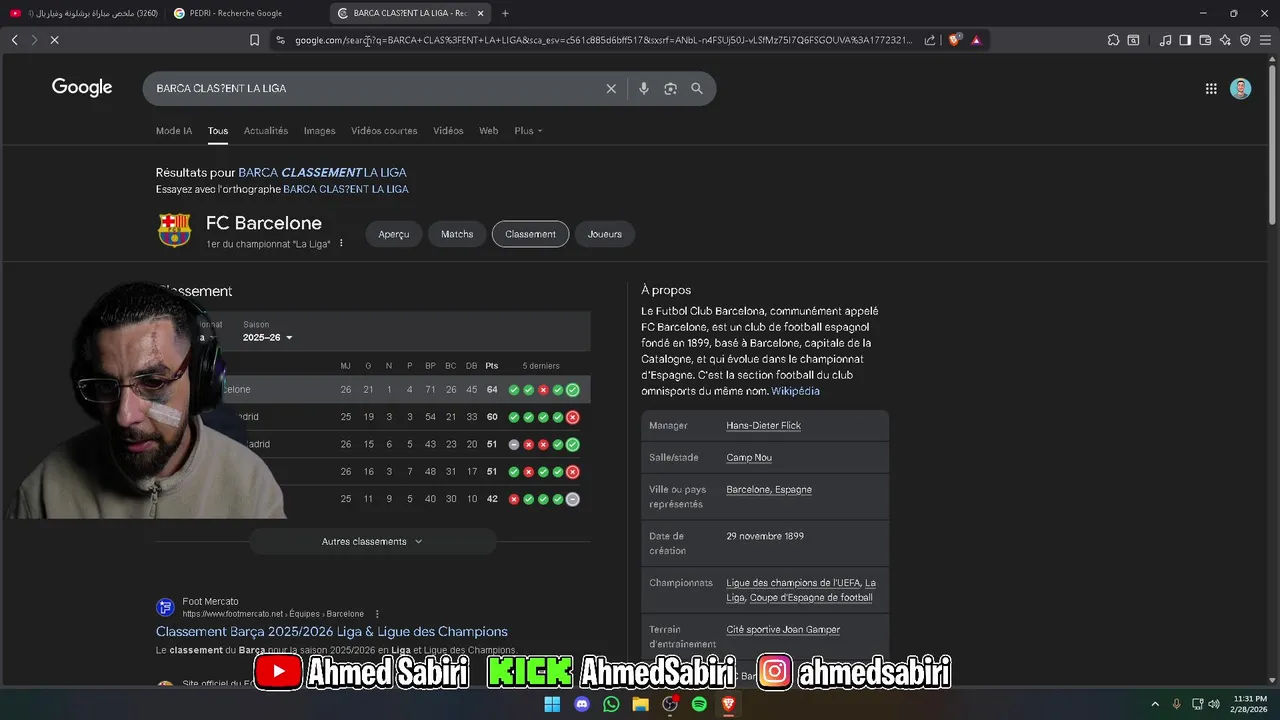Click the Joueurs button
Viewport: 1280px width, 720px height.
(x=605, y=234)
